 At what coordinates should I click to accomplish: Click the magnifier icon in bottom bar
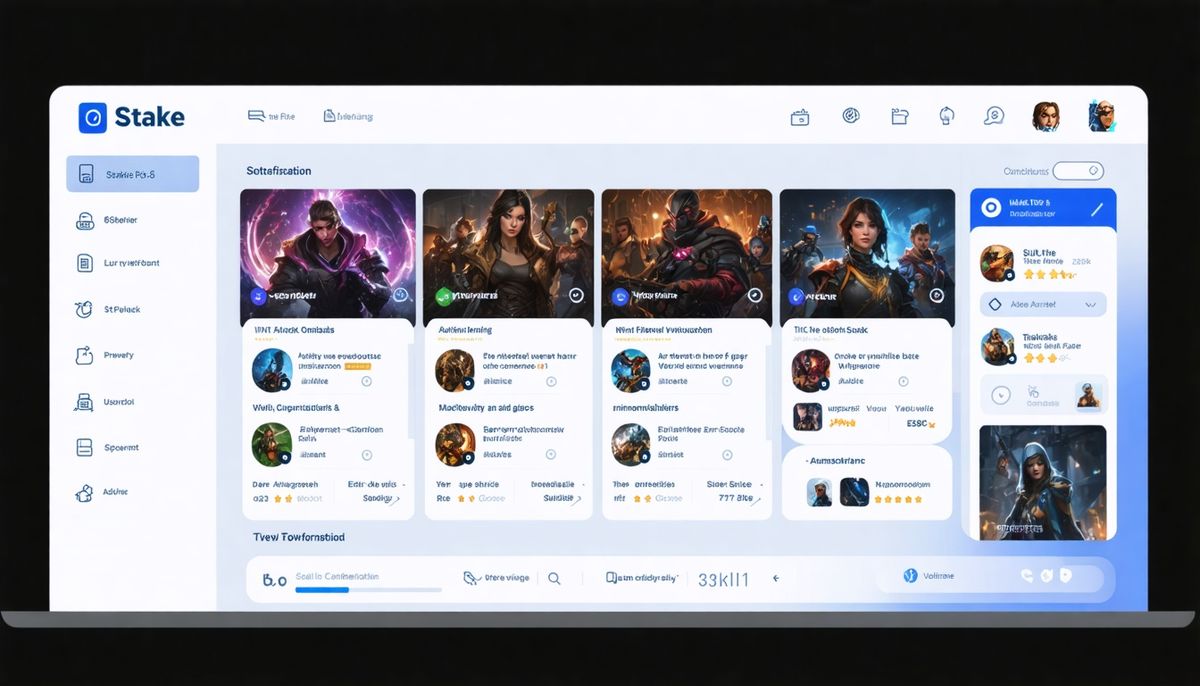tap(554, 578)
